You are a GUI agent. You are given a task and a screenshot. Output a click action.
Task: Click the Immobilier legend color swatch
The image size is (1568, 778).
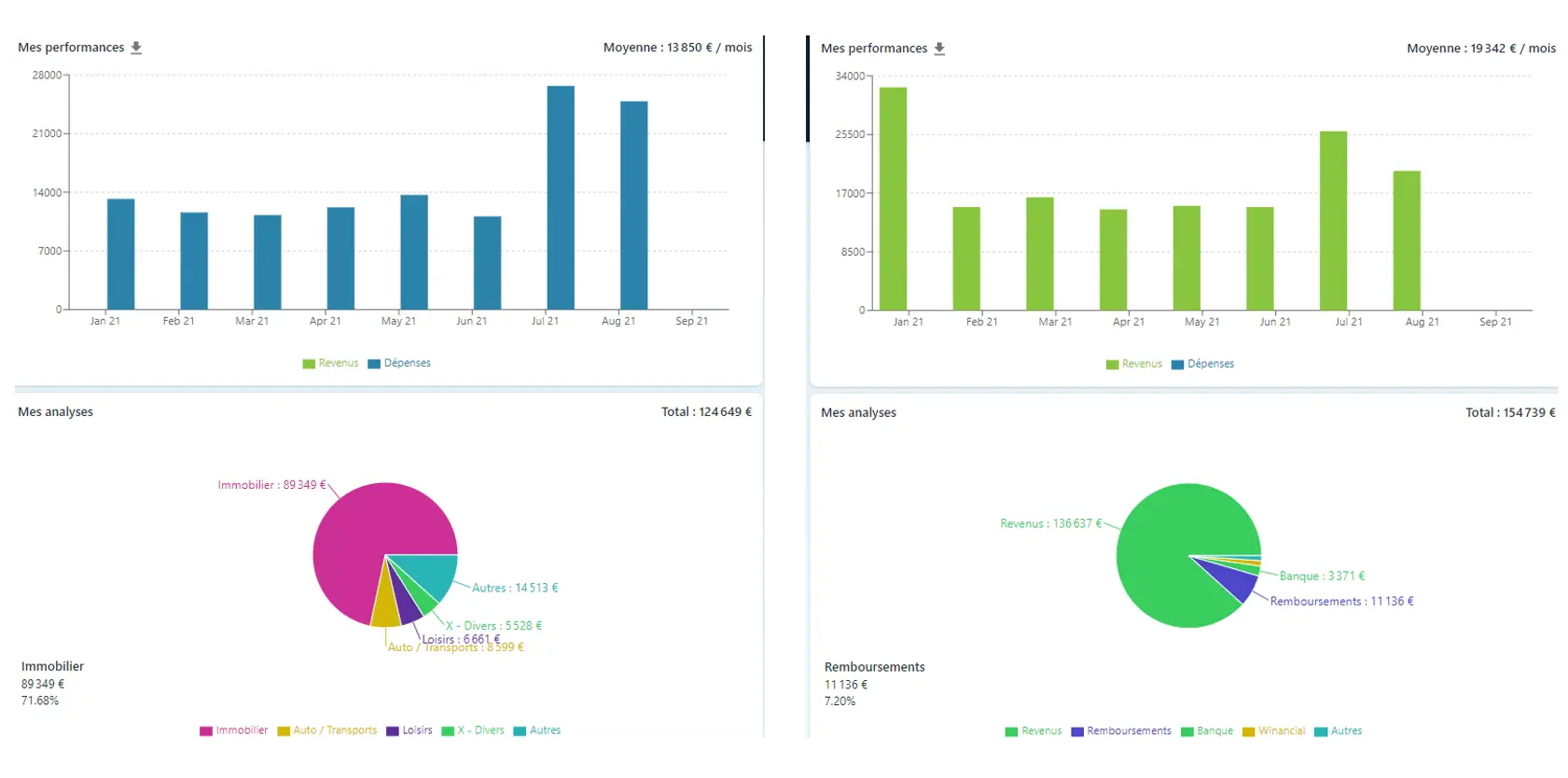[x=206, y=731]
